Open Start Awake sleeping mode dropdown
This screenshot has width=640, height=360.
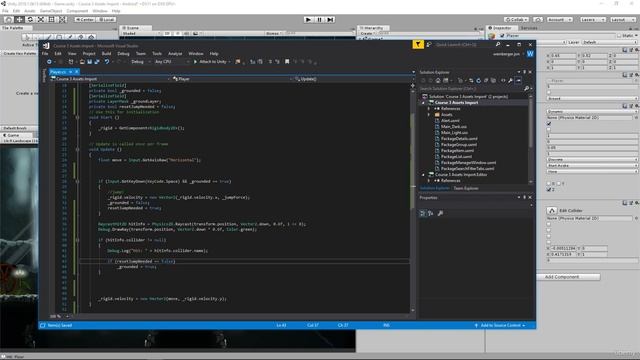coord(592,166)
